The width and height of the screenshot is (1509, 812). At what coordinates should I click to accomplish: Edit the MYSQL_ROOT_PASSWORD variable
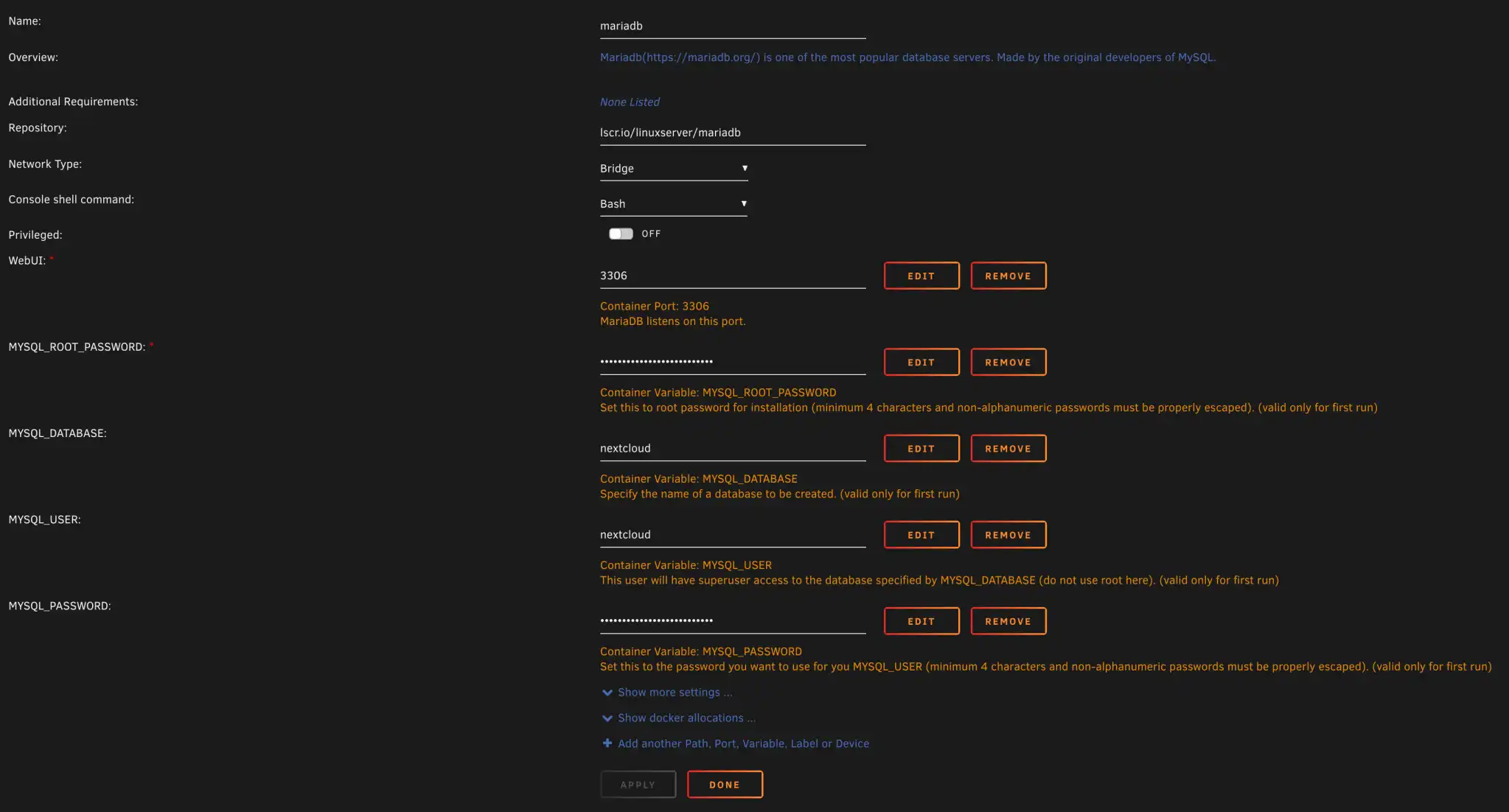point(921,362)
